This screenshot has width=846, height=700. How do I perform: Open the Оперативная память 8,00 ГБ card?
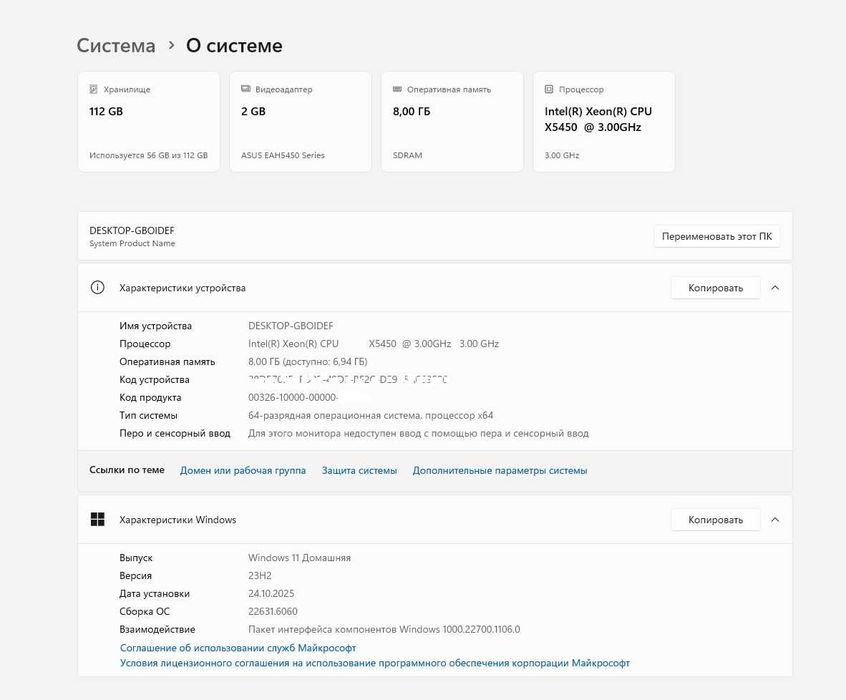click(452, 121)
